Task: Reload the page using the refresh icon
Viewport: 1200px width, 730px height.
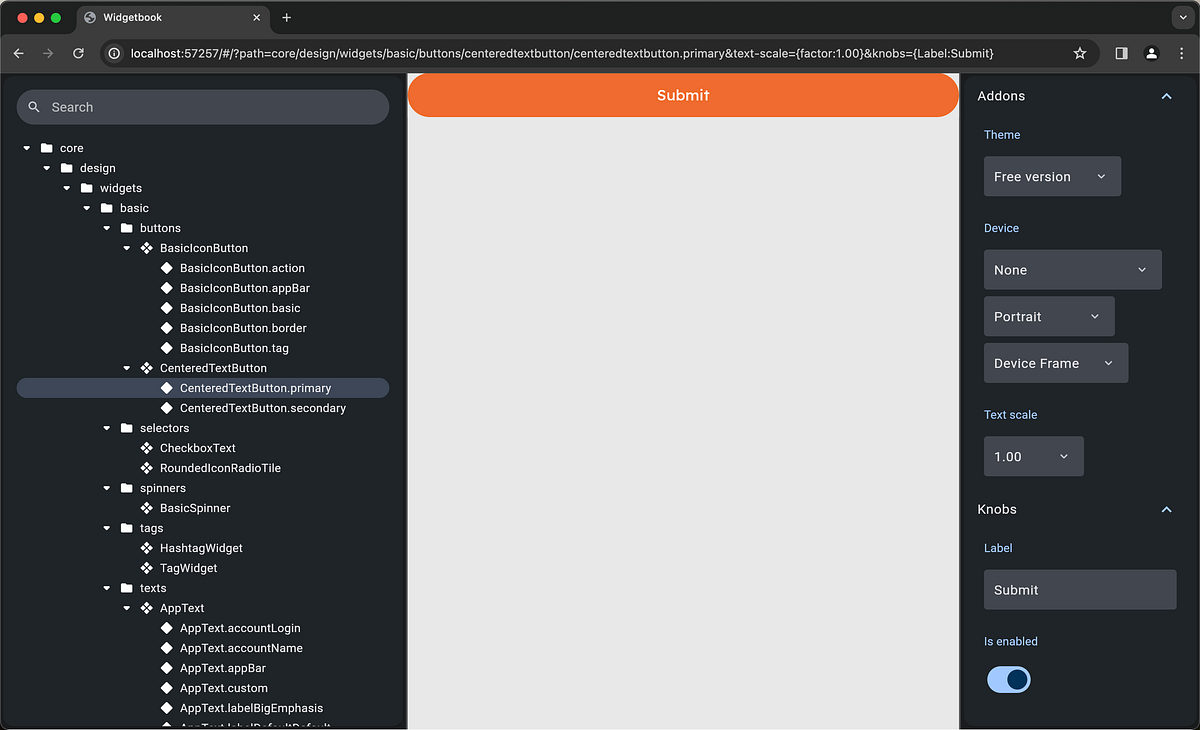Action: click(x=78, y=53)
